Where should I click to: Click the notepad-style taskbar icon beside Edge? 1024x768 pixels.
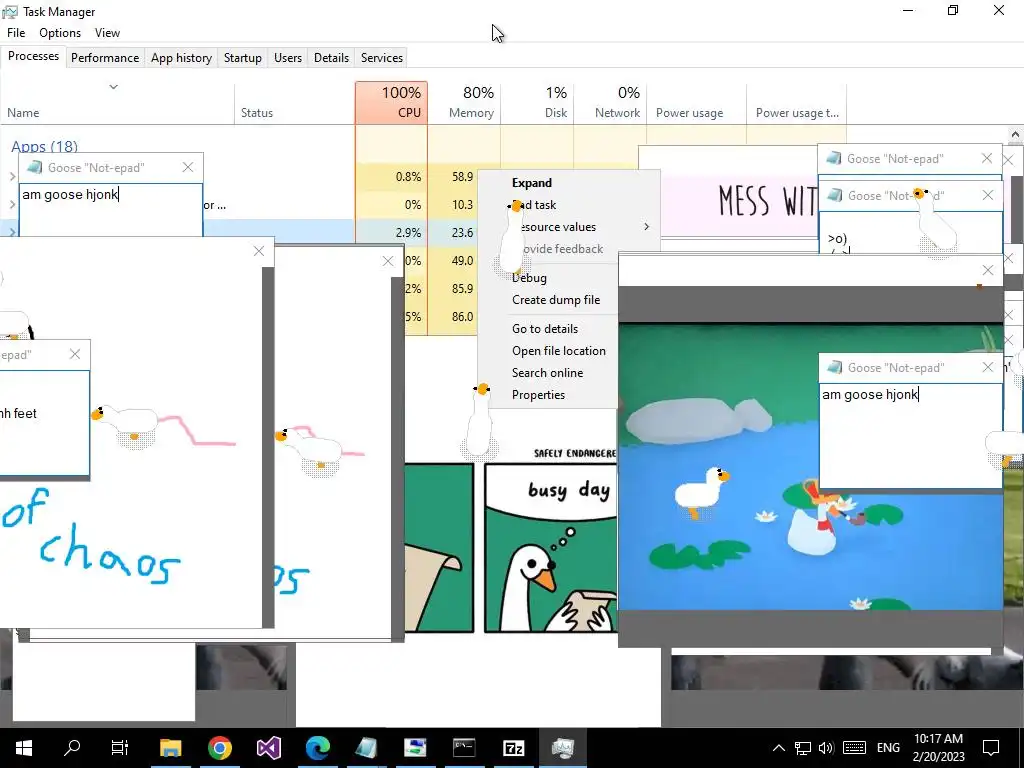click(366, 748)
